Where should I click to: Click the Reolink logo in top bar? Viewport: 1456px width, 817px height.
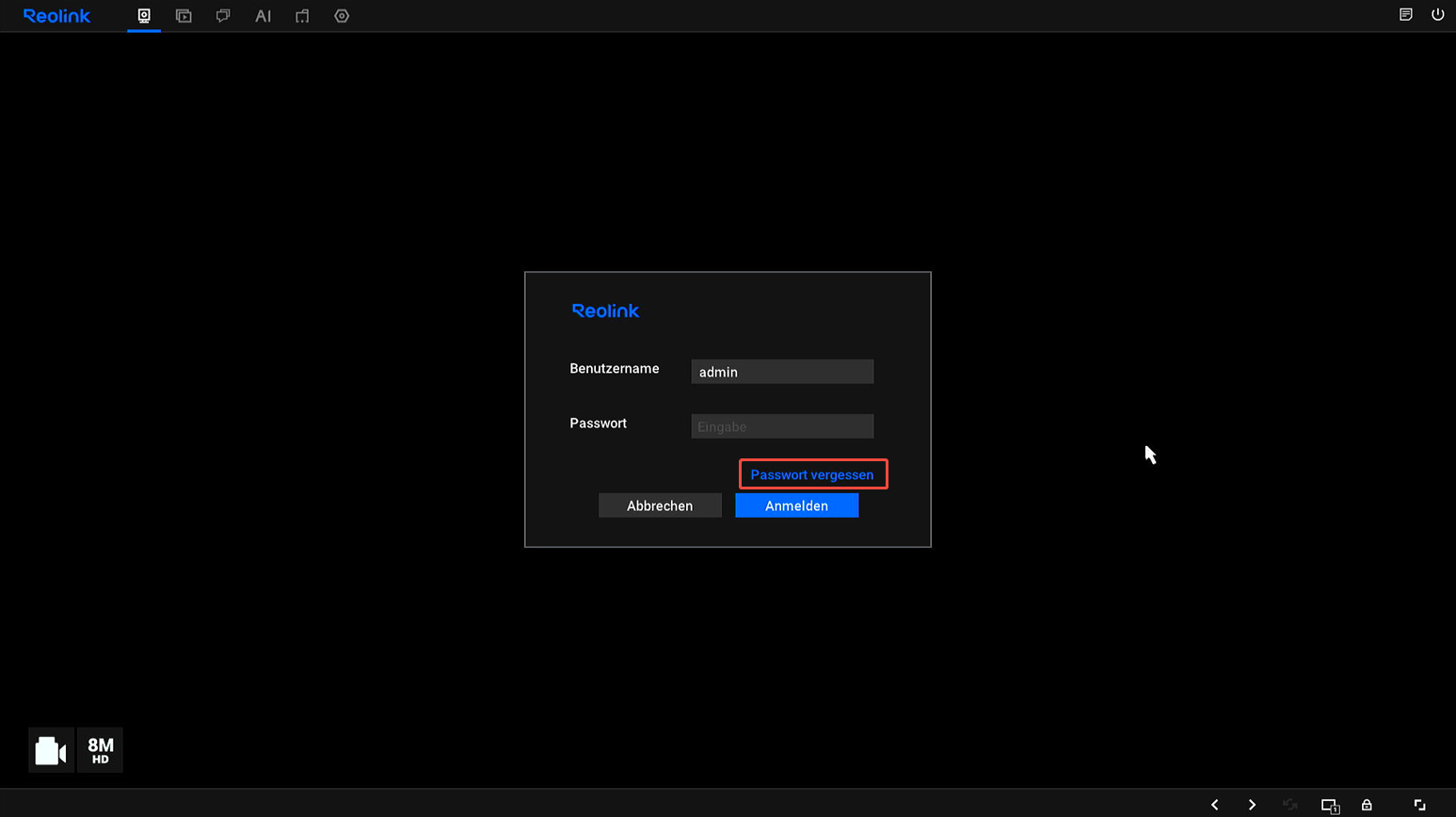coord(56,16)
